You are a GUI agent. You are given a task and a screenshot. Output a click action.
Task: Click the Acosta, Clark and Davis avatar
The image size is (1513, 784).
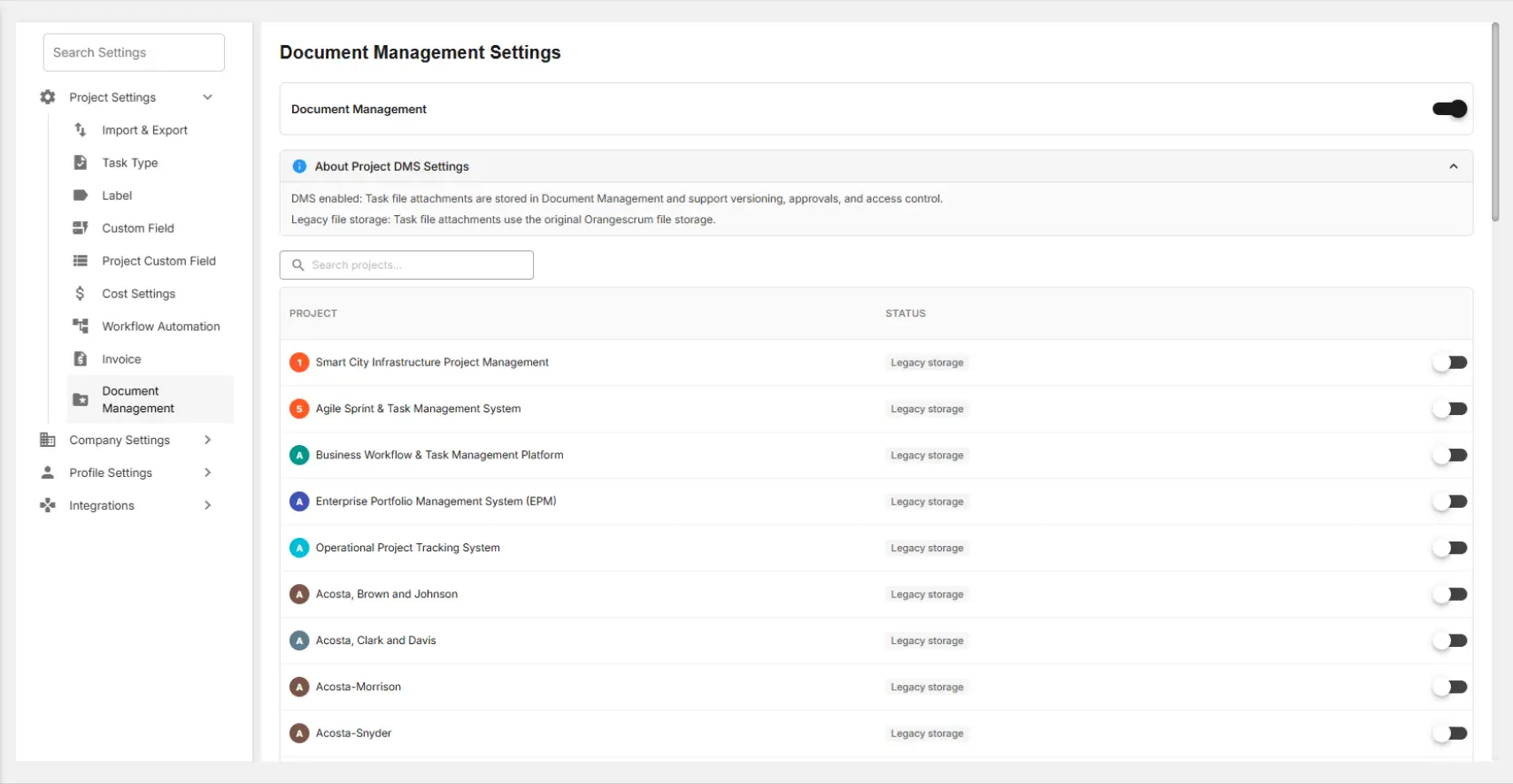pyautogui.click(x=299, y=641)
